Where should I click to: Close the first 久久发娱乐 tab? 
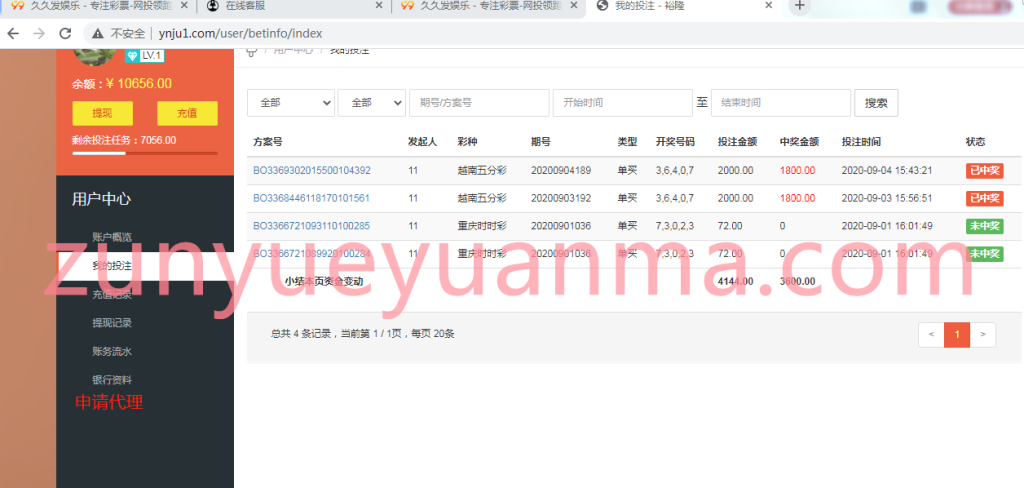(184, 6)
